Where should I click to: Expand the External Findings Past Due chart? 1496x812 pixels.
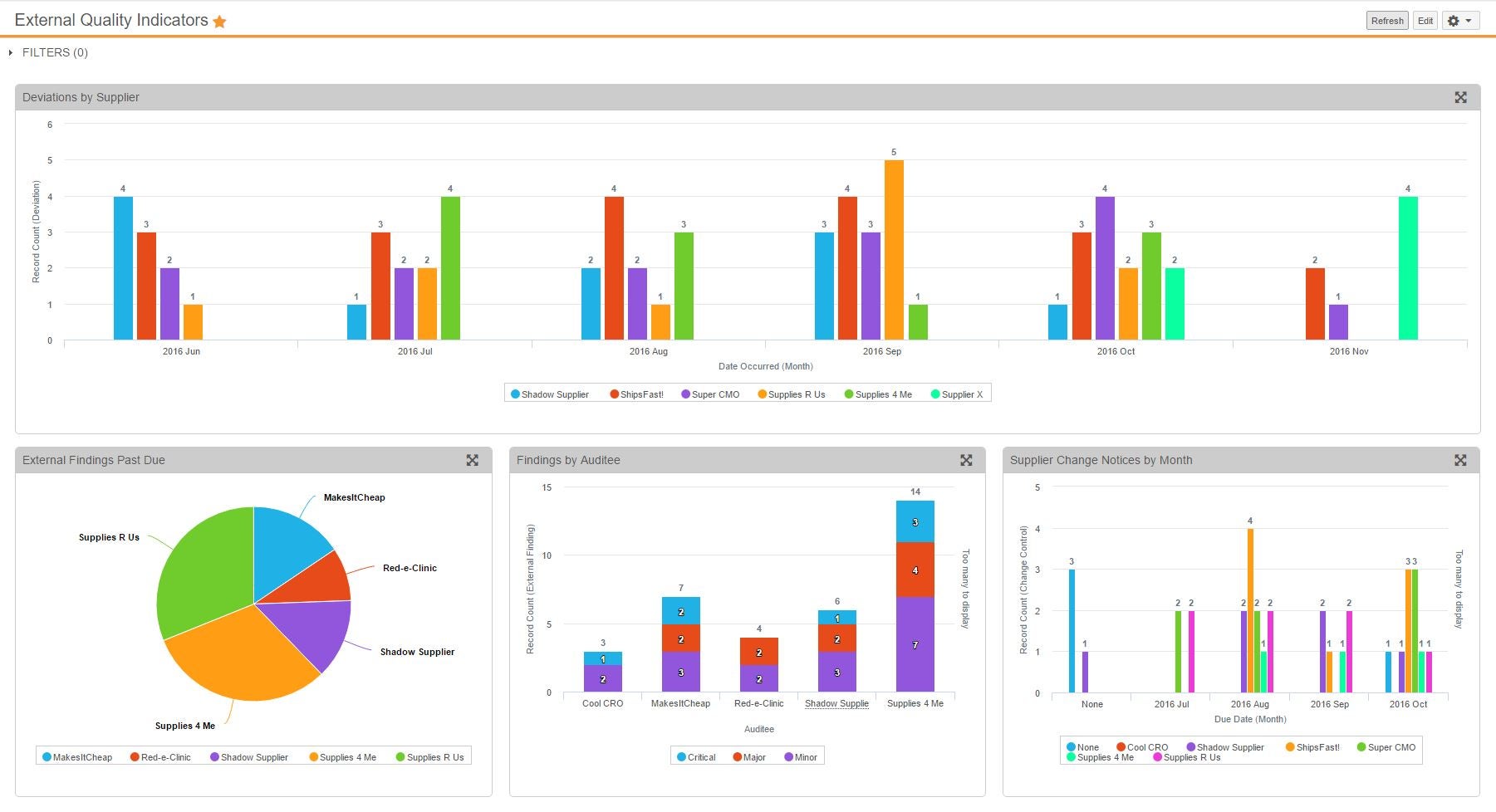pos(472,460)
